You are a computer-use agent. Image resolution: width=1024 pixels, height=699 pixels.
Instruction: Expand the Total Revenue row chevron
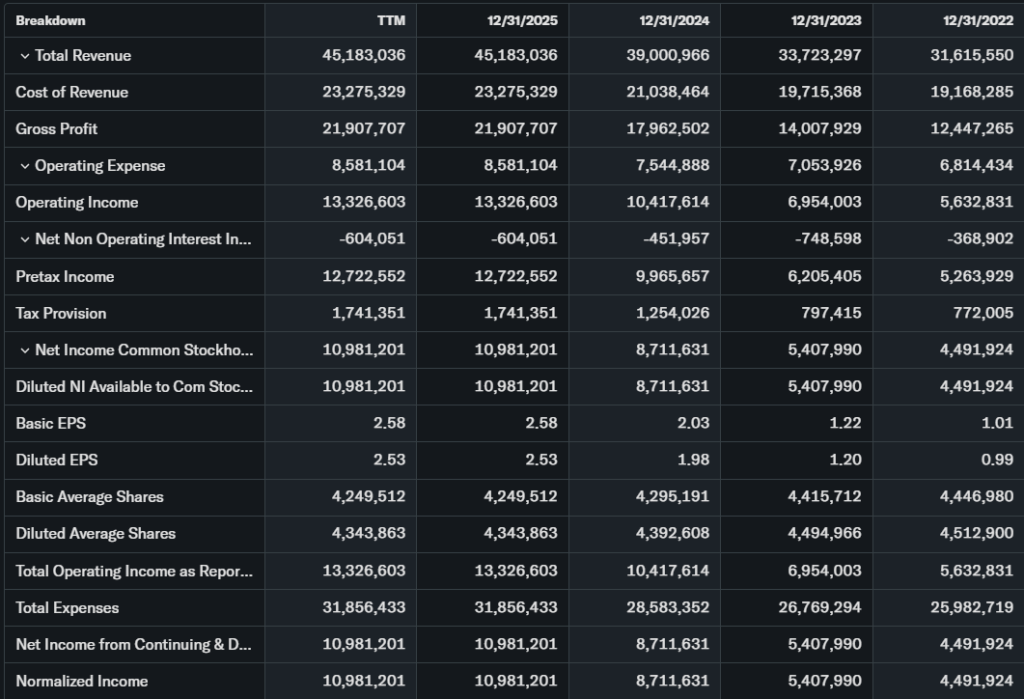click(x=25, y=56)
